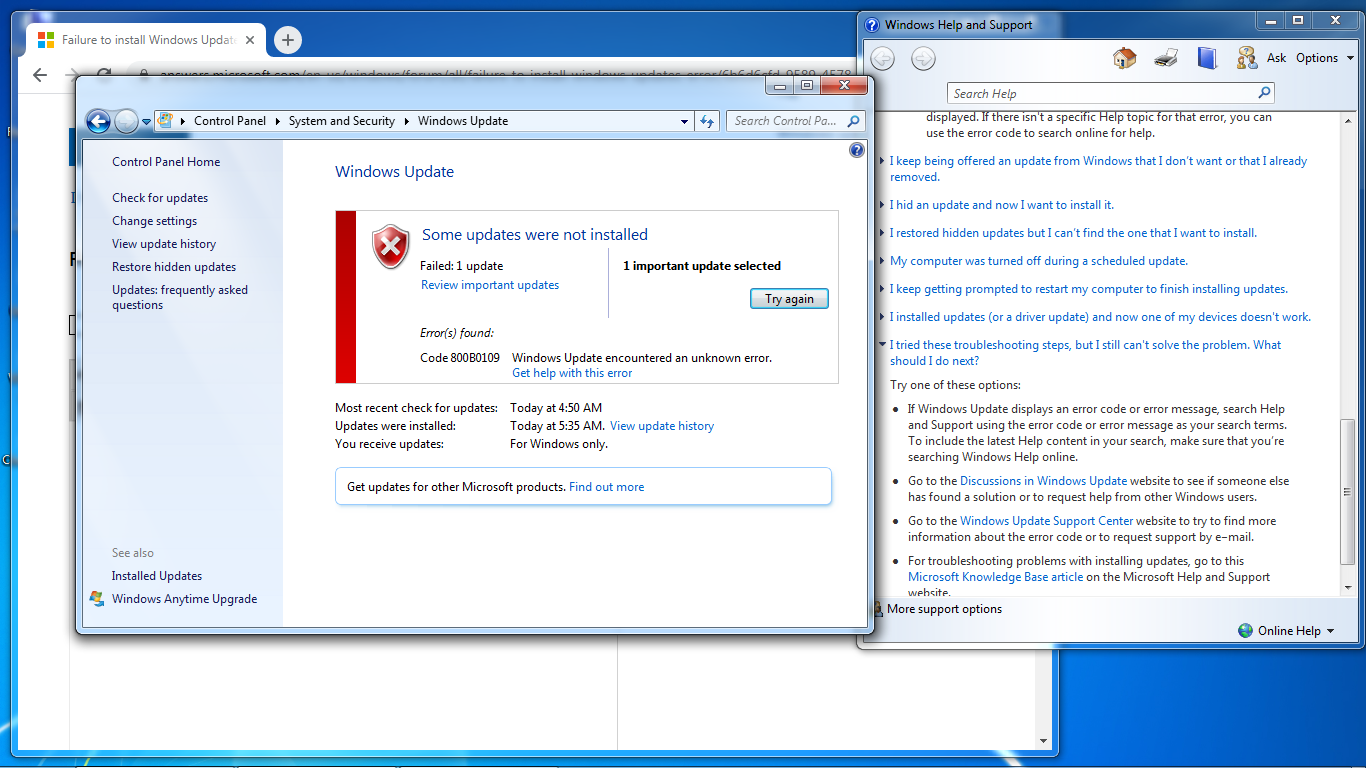Open Options menu in Help window
The image size is (1366, 768).
1324,58
